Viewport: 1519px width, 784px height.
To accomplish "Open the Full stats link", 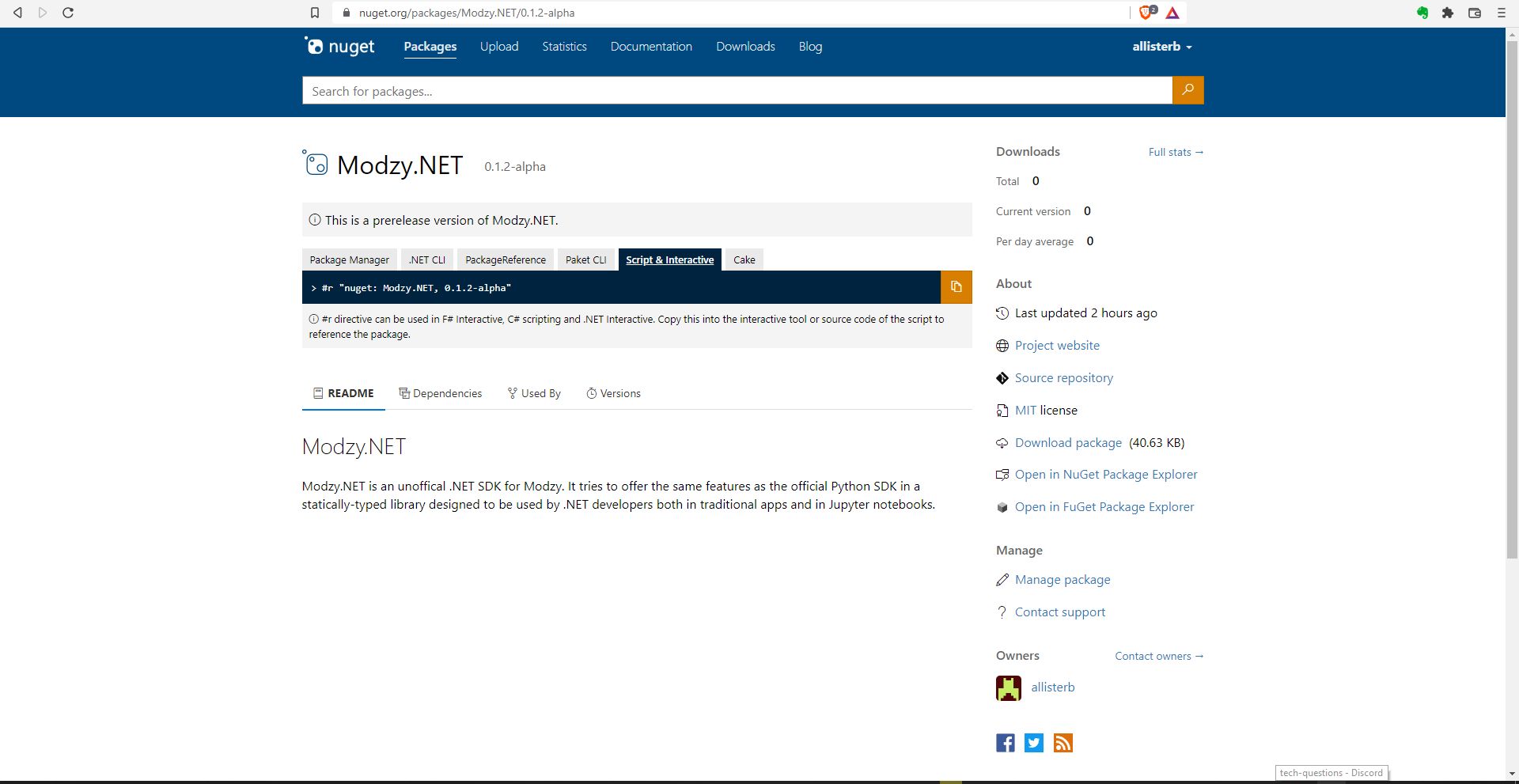I will coord(1176,152).
